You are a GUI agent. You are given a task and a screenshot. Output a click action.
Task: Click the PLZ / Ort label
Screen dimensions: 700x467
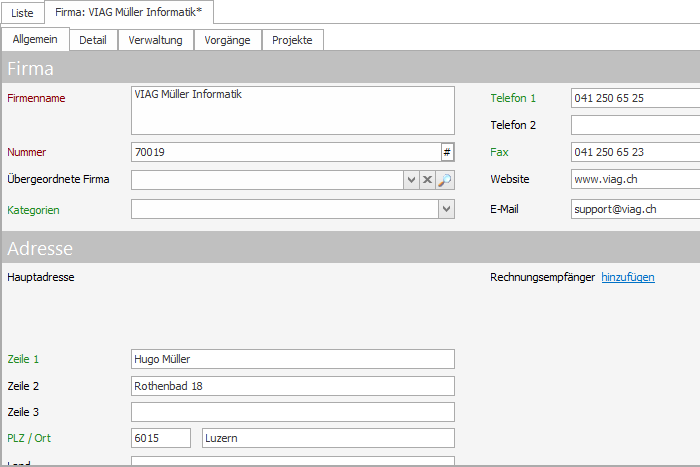point(29,438)
